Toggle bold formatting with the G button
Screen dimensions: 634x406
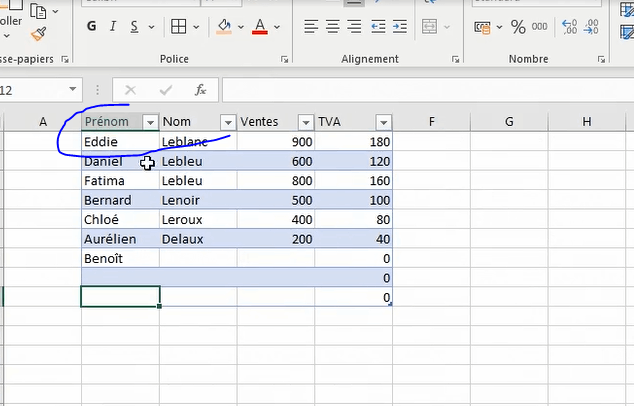(x=92, y=27)
